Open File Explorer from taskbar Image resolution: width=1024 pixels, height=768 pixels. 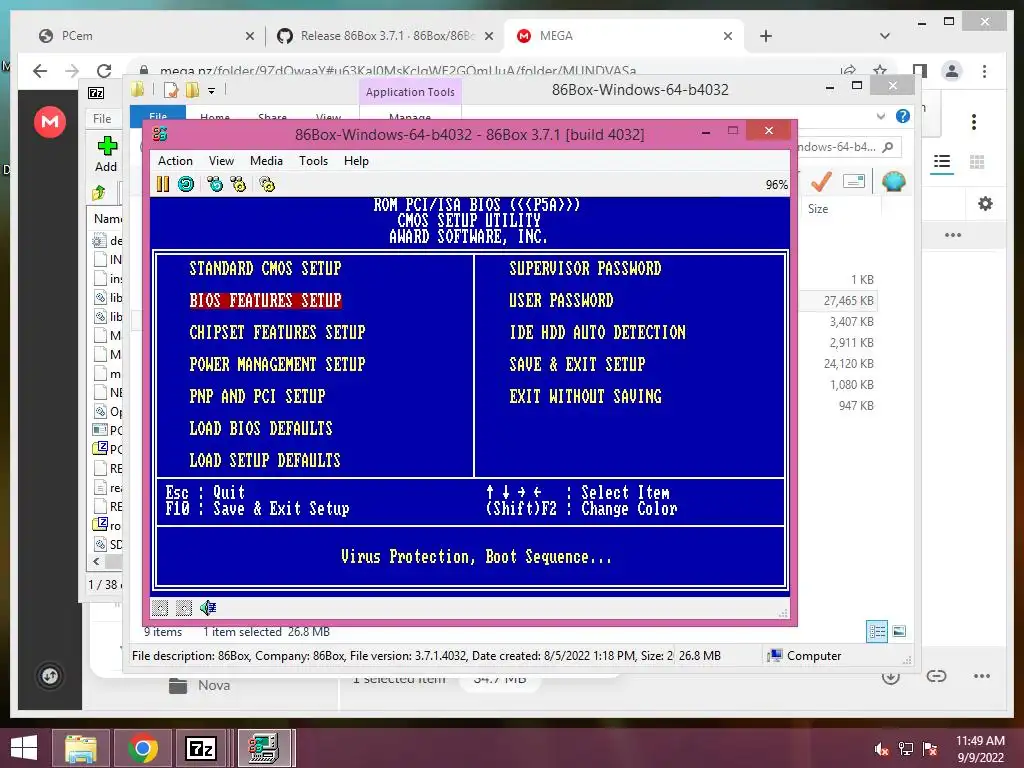[x=80, y=748]
